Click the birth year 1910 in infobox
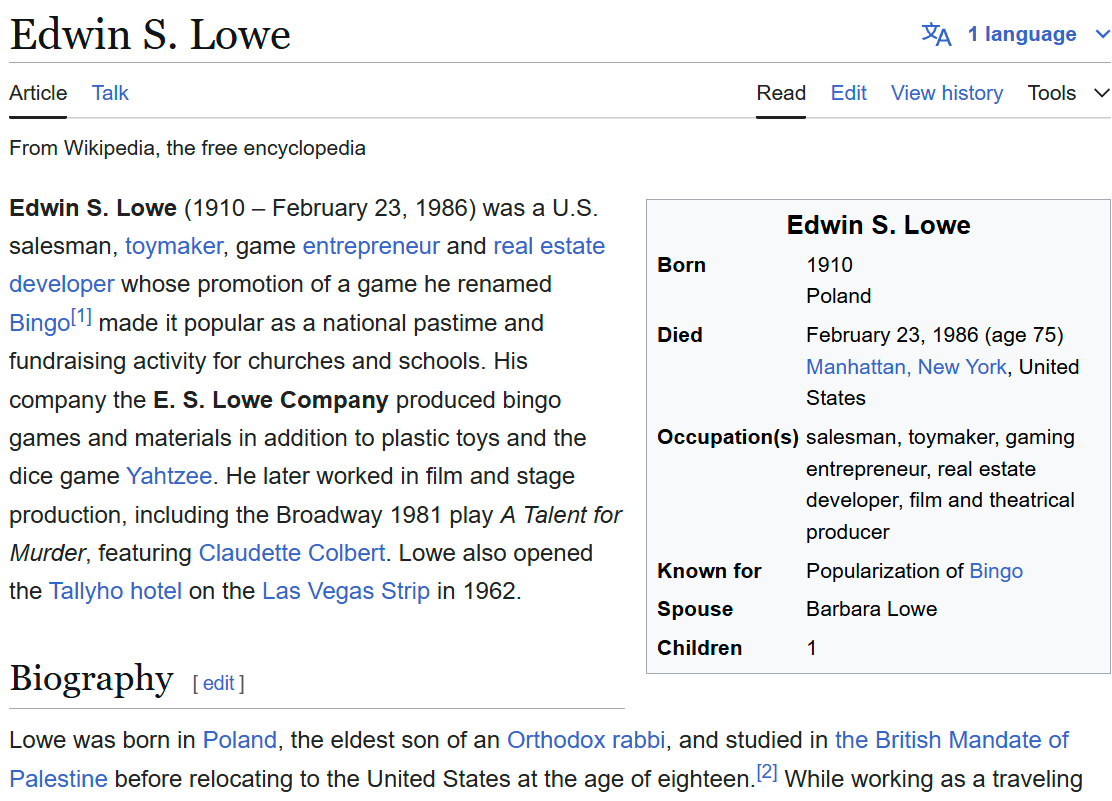The image size is (1112, 801). pyautogui.click(x=829, y=265)
